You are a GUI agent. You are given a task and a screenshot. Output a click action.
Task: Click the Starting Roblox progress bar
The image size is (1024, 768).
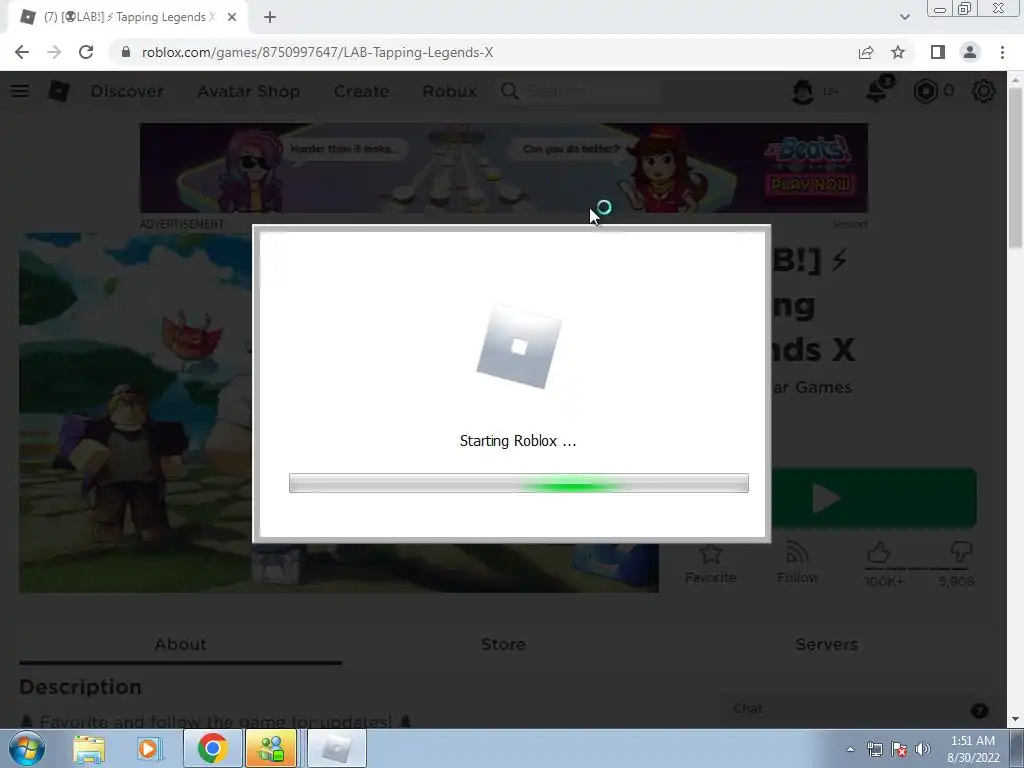pyautogui.click(x=519, y=483)
